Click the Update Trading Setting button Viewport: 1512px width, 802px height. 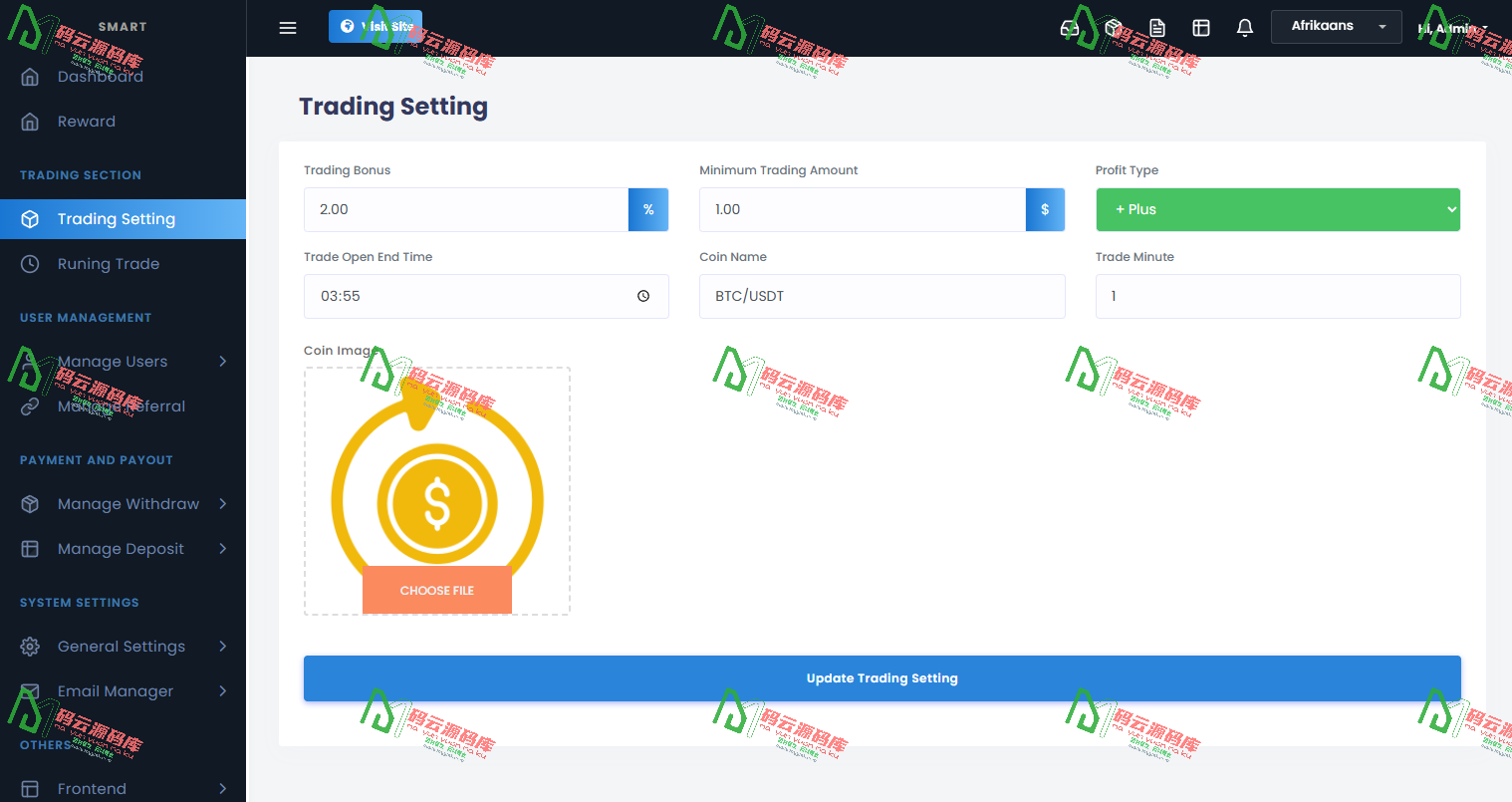[882, 678]
